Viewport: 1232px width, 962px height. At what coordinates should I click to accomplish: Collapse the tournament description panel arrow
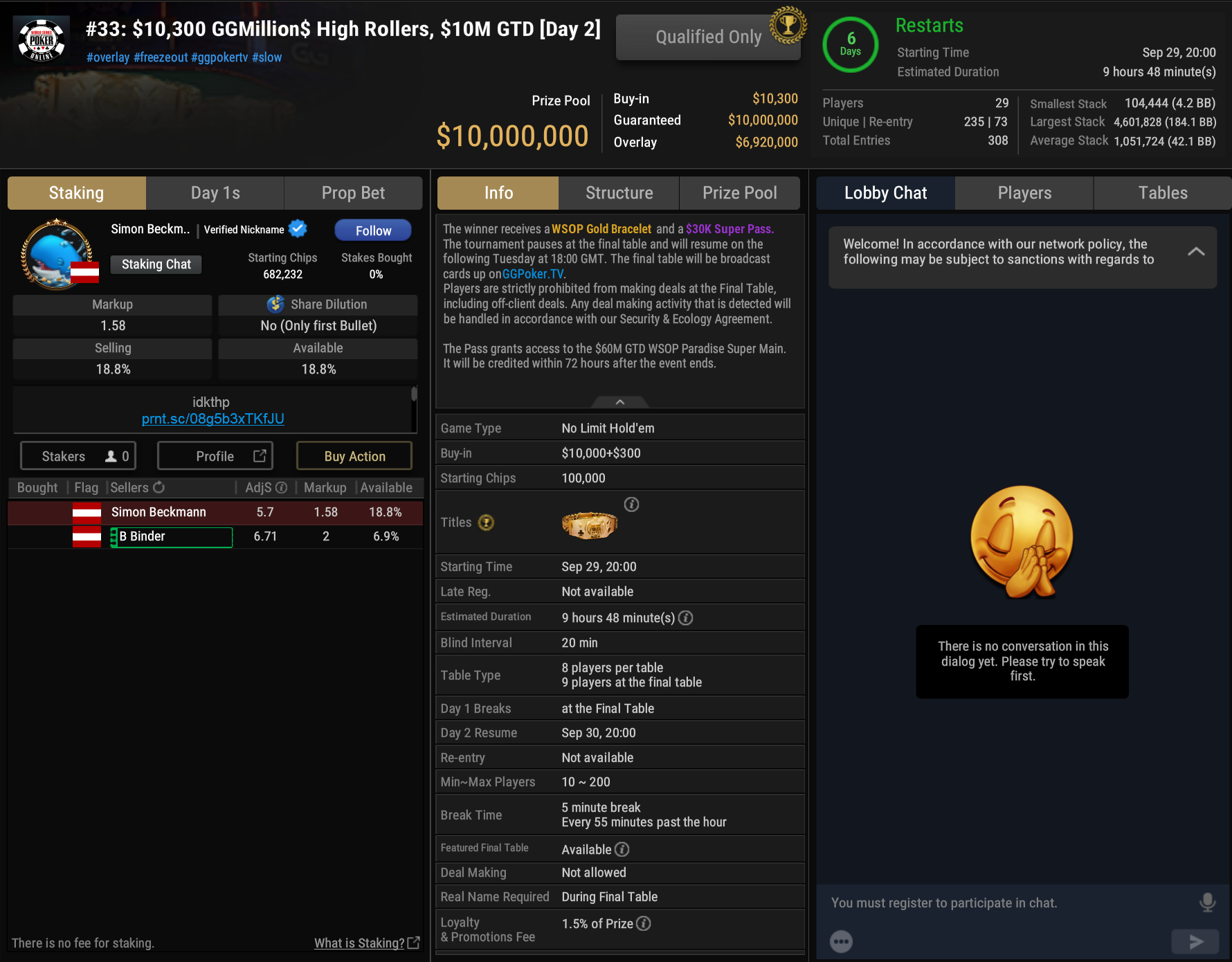click(x=620, y=402)
